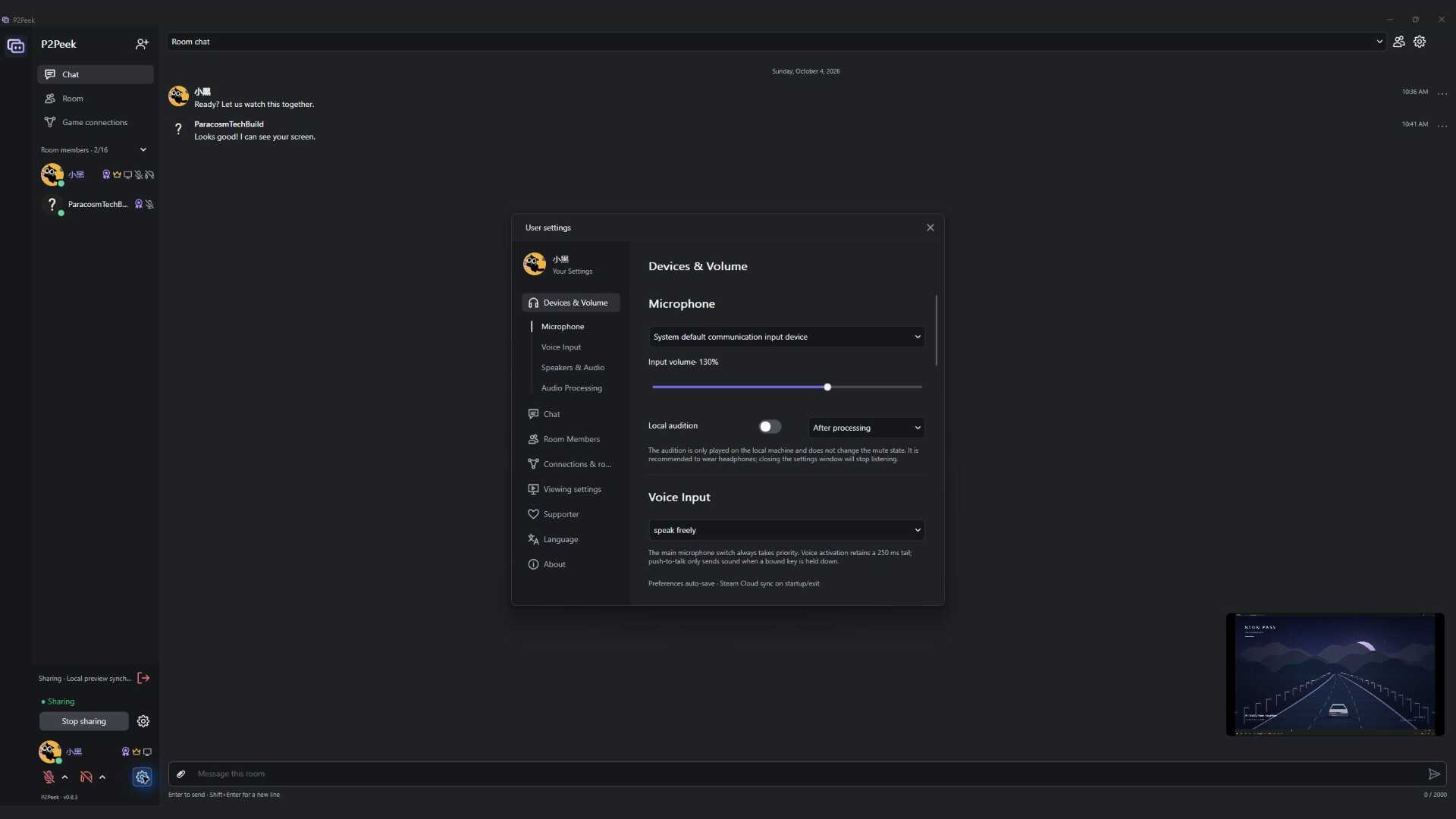Open the room settings gear in the top-right header

pyautogui.click(x=1420, y=42)
